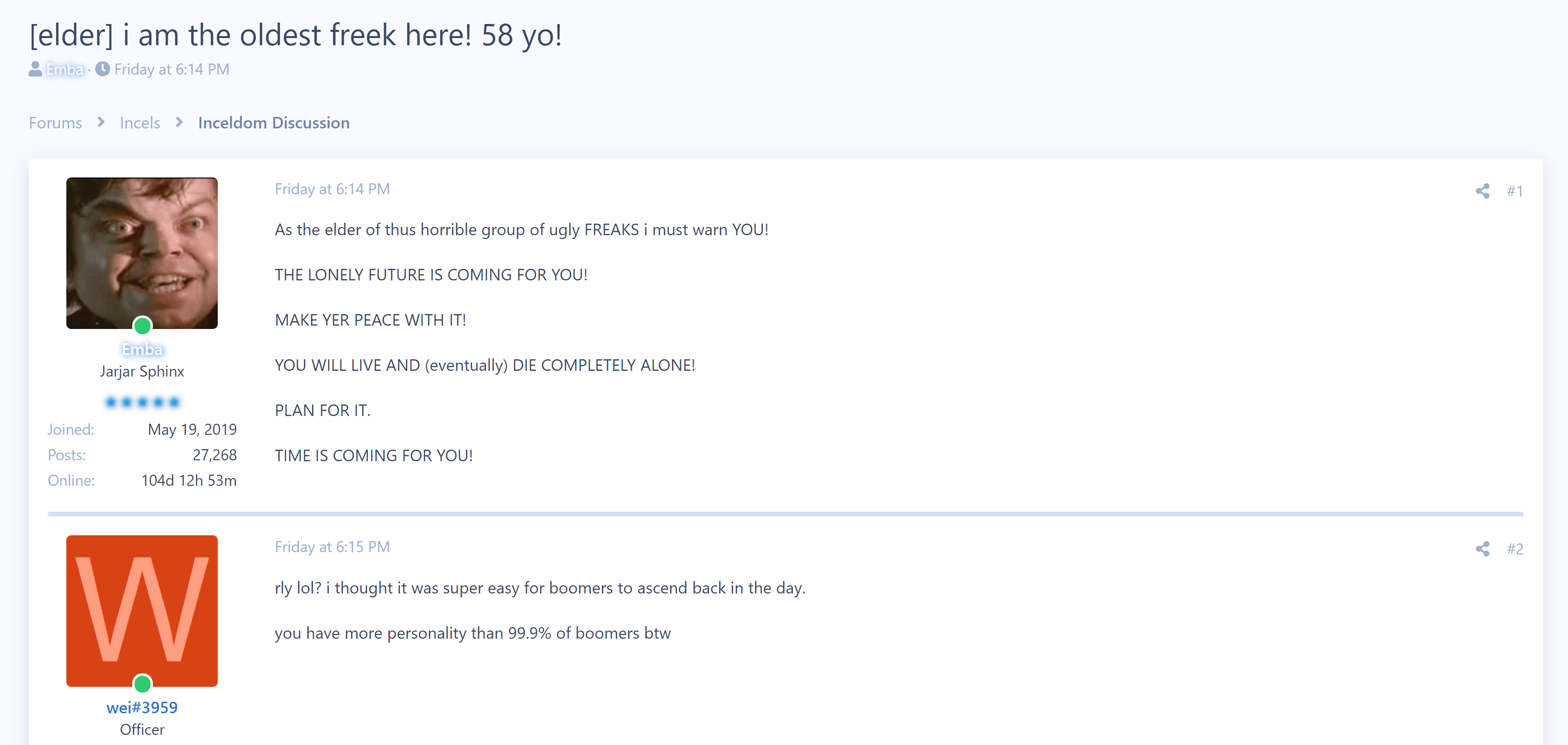The image size is (1568, 745).
Task: Click Emba's username under the avatar
Action: (142, 349)
